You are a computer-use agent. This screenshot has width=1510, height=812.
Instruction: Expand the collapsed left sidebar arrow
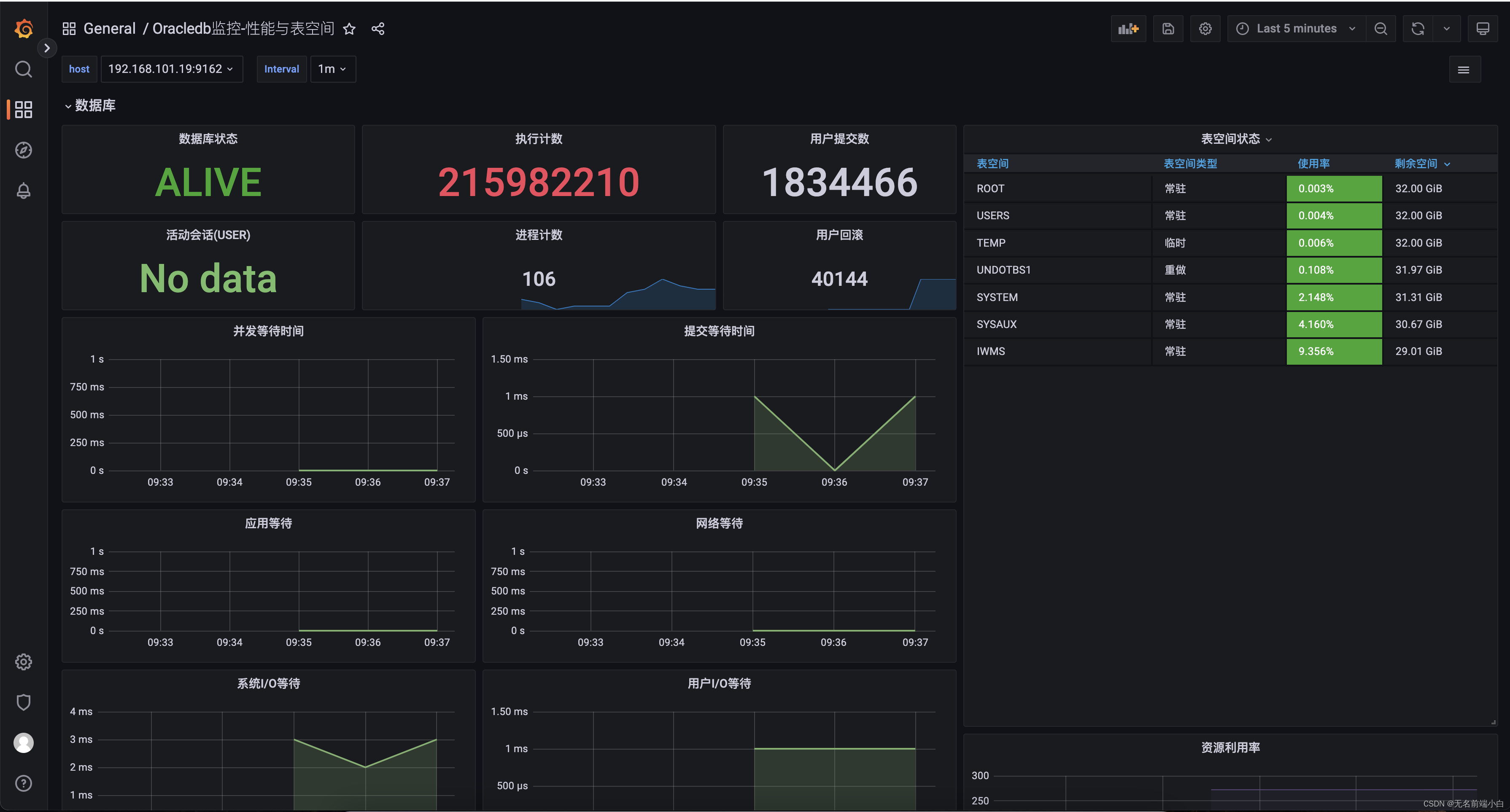tap(46, 48)
